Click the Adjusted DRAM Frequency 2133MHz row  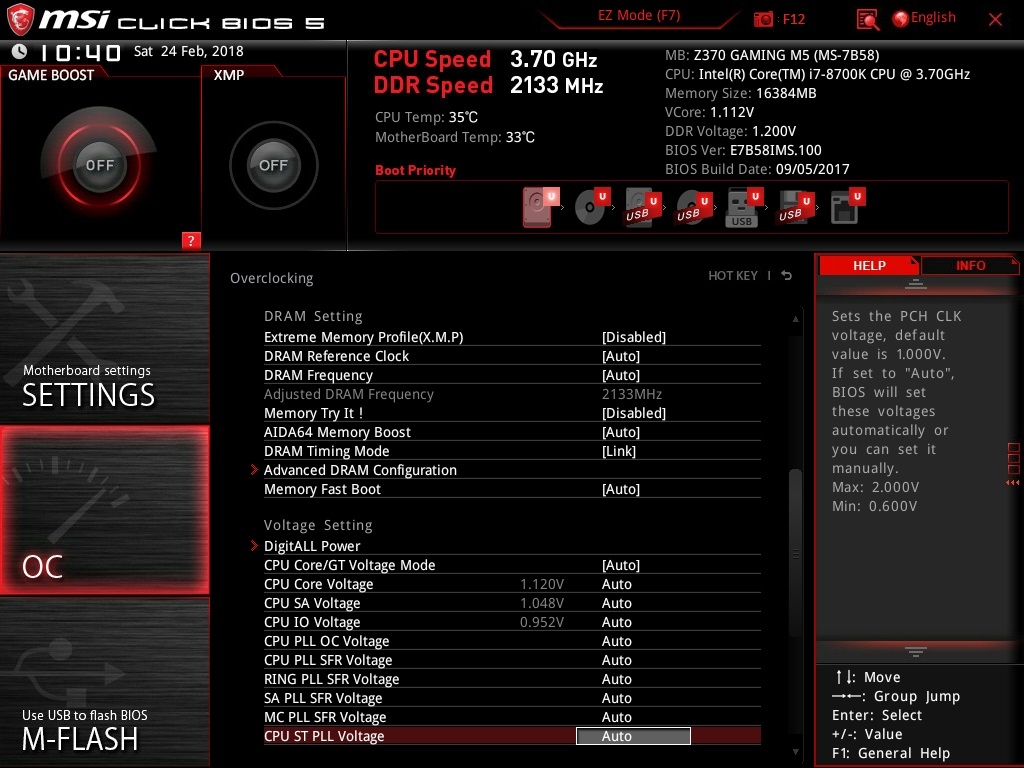click(512, 394)
